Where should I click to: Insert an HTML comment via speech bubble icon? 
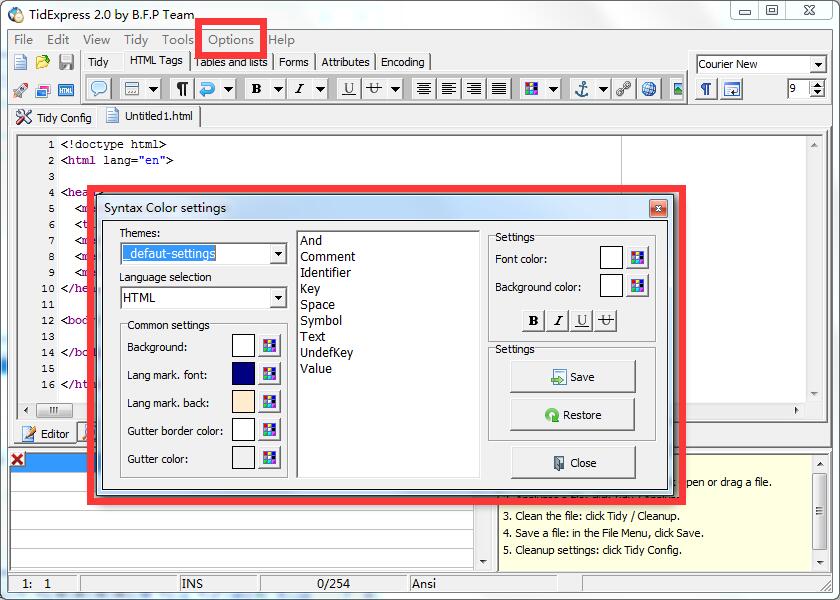[99, 88]
